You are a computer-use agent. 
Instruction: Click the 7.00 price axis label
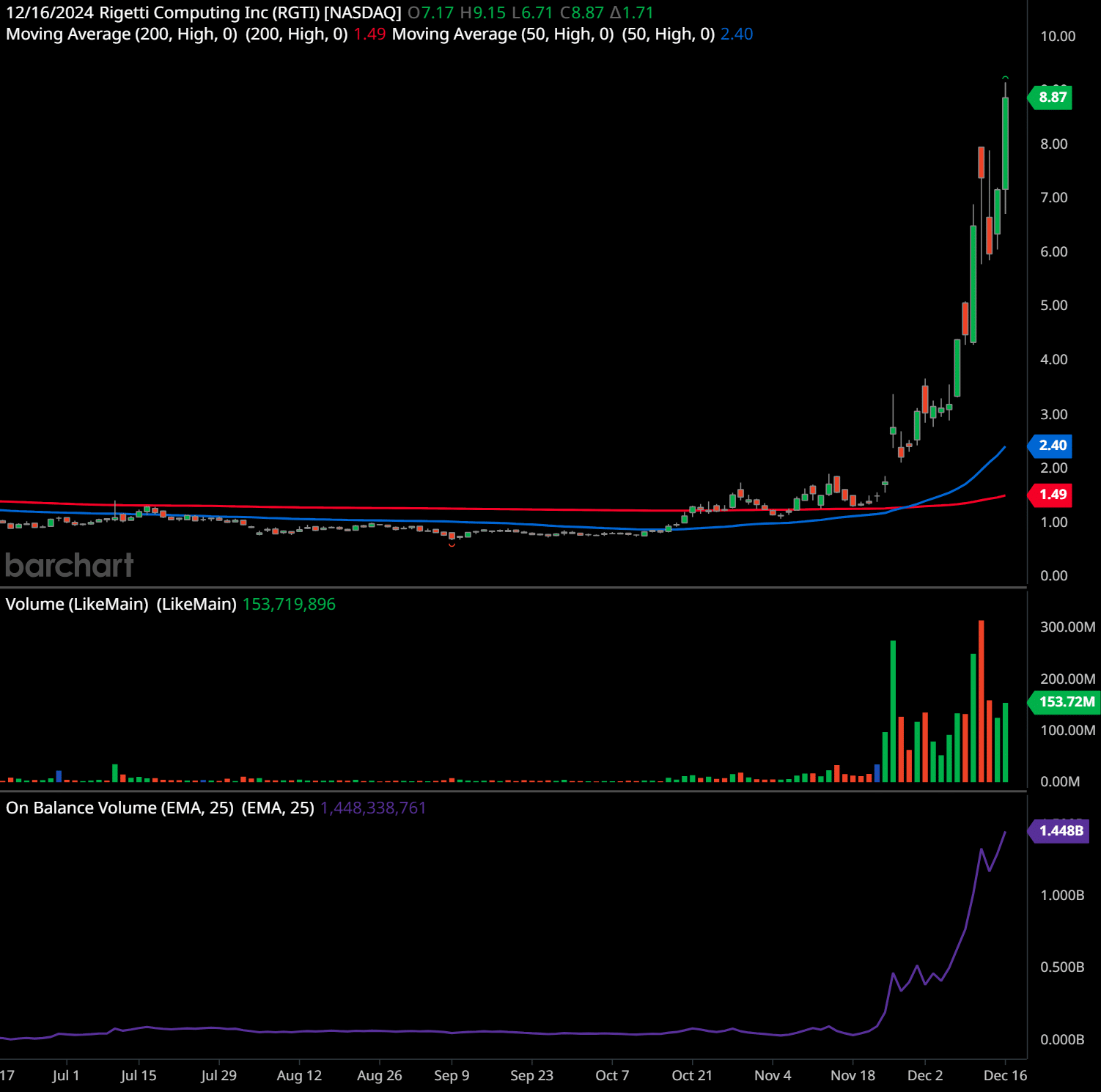pos(1054,197)
